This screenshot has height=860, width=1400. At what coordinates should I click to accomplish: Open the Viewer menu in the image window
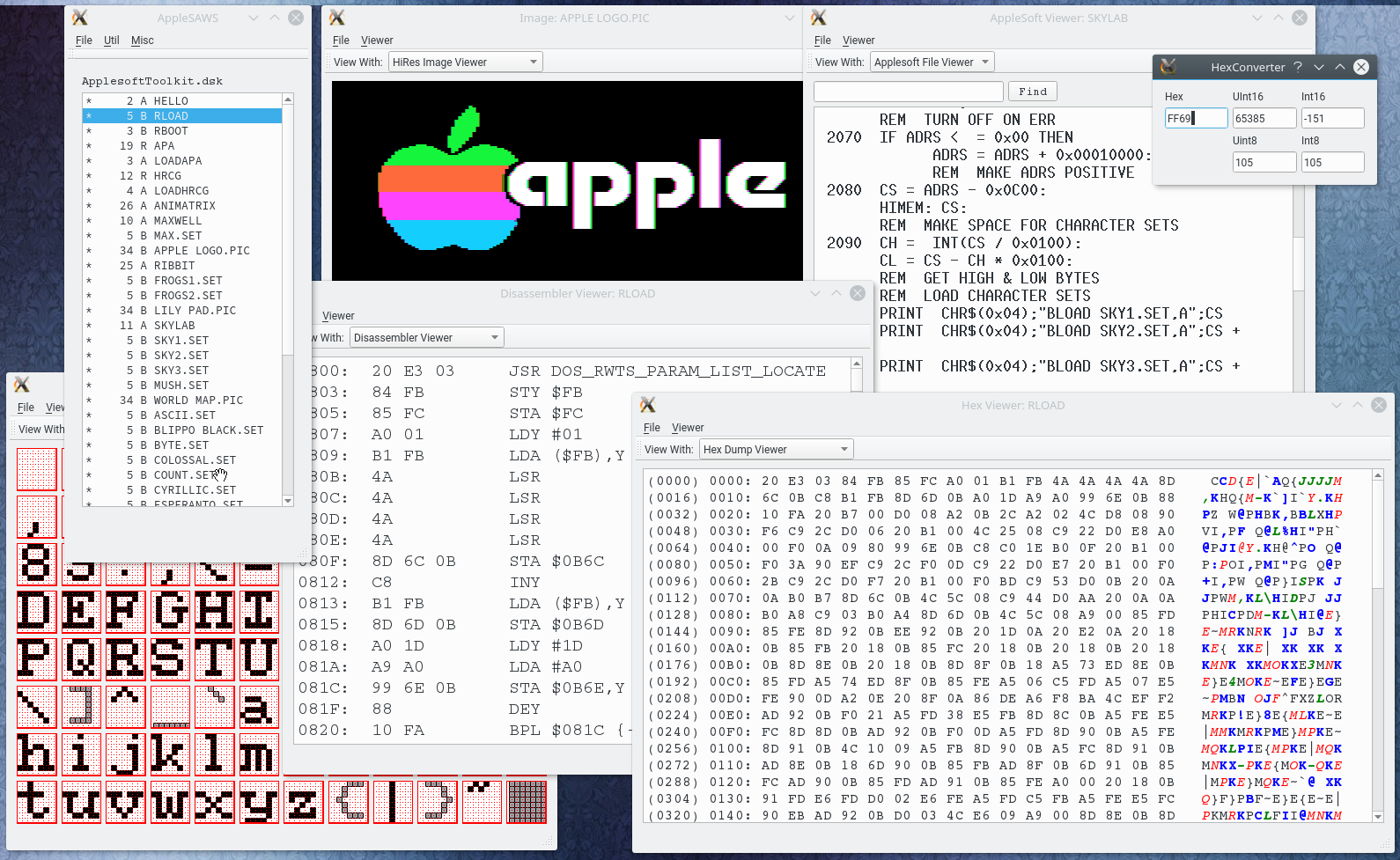377,40
